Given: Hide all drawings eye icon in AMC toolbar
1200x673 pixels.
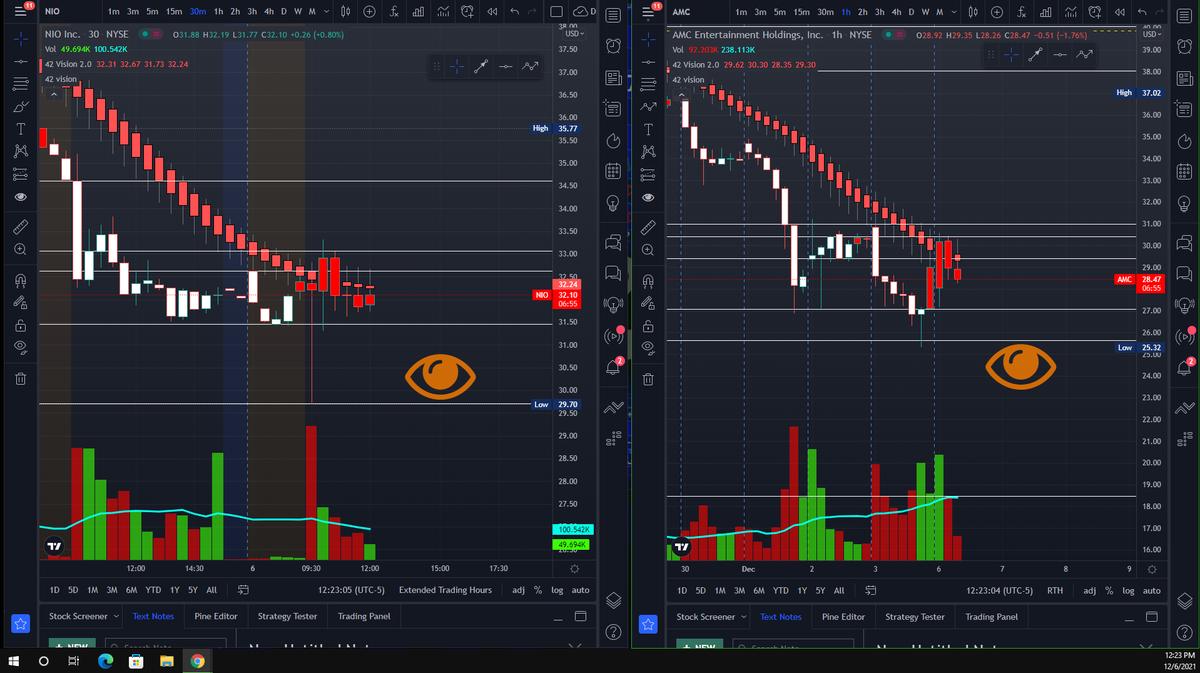Looking at the screenshot, I should tap(648, 347).
